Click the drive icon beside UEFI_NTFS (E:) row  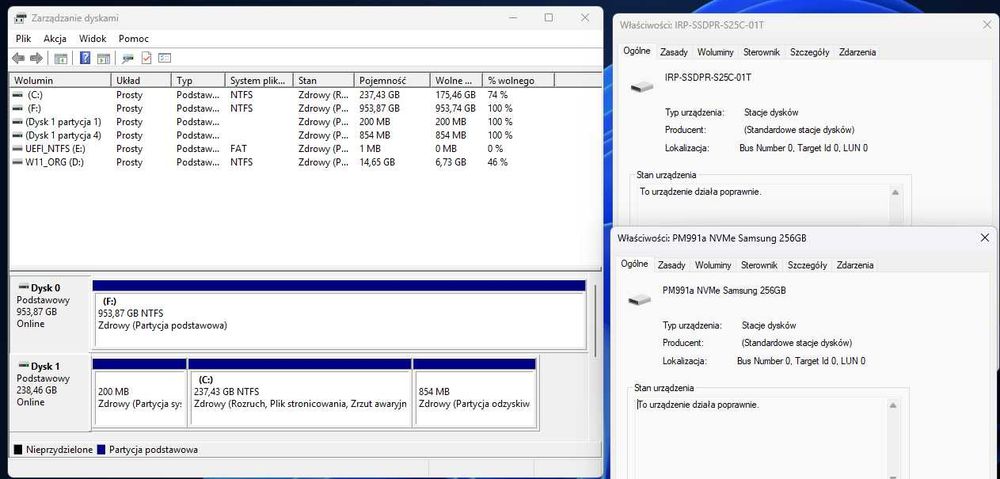(17, 149)
